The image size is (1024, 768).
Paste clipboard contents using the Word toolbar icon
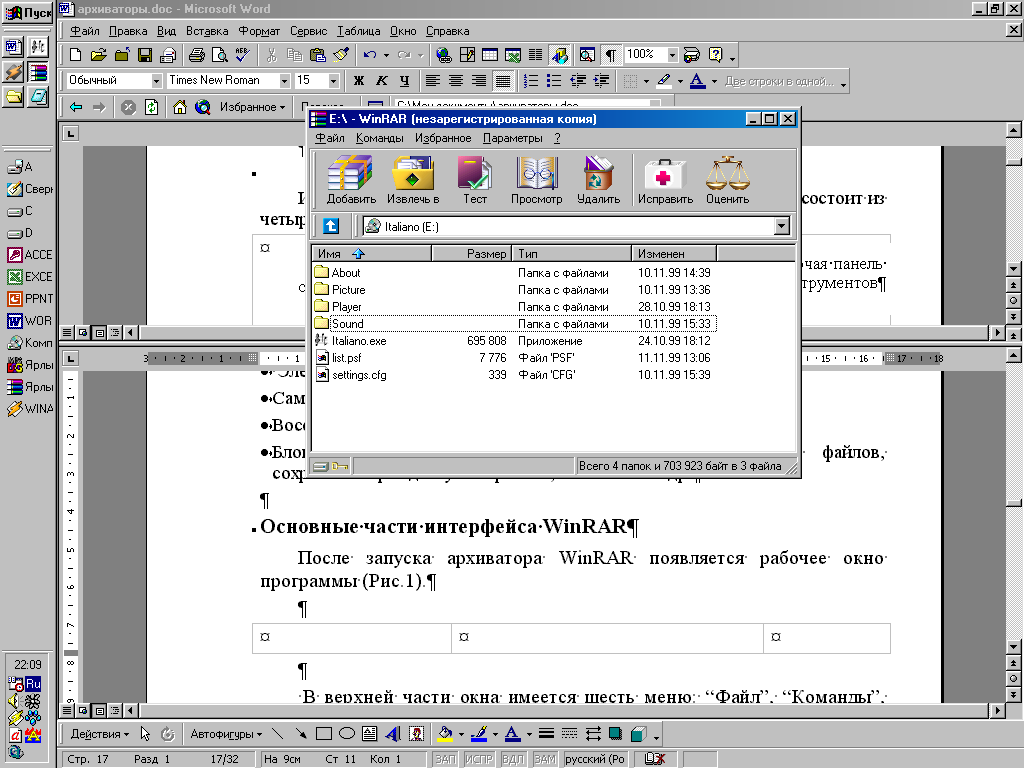[317, 55]
